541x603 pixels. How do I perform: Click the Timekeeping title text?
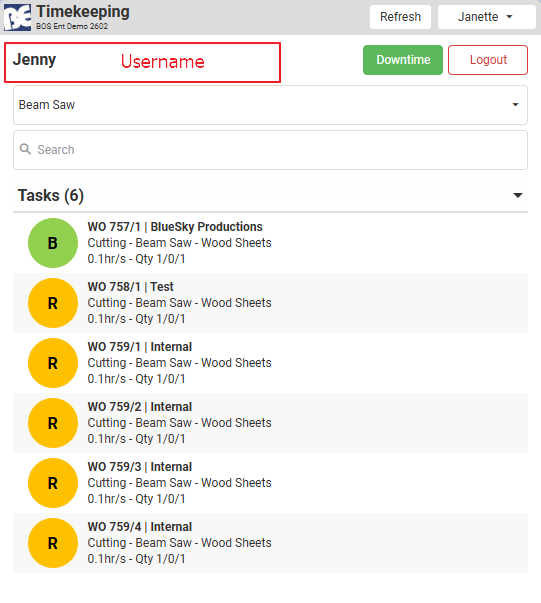point(83,12)
